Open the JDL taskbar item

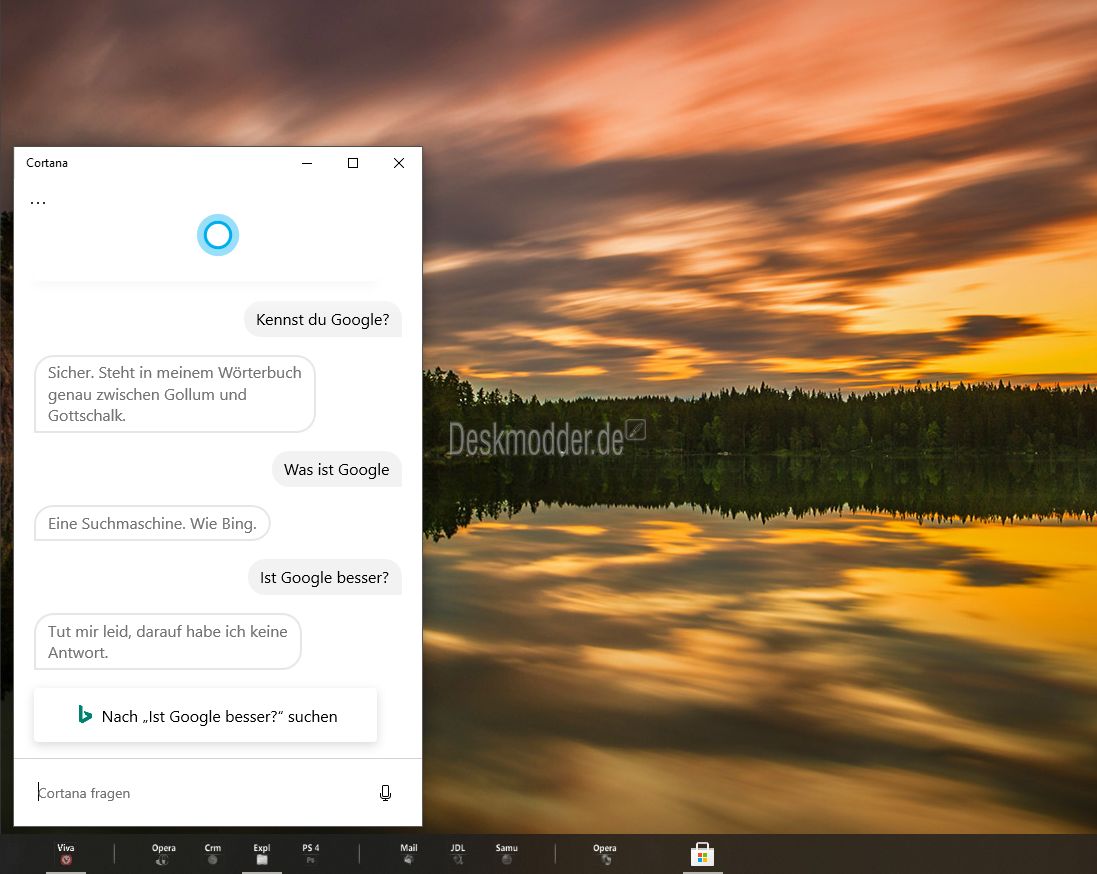(x=458, y=854)
